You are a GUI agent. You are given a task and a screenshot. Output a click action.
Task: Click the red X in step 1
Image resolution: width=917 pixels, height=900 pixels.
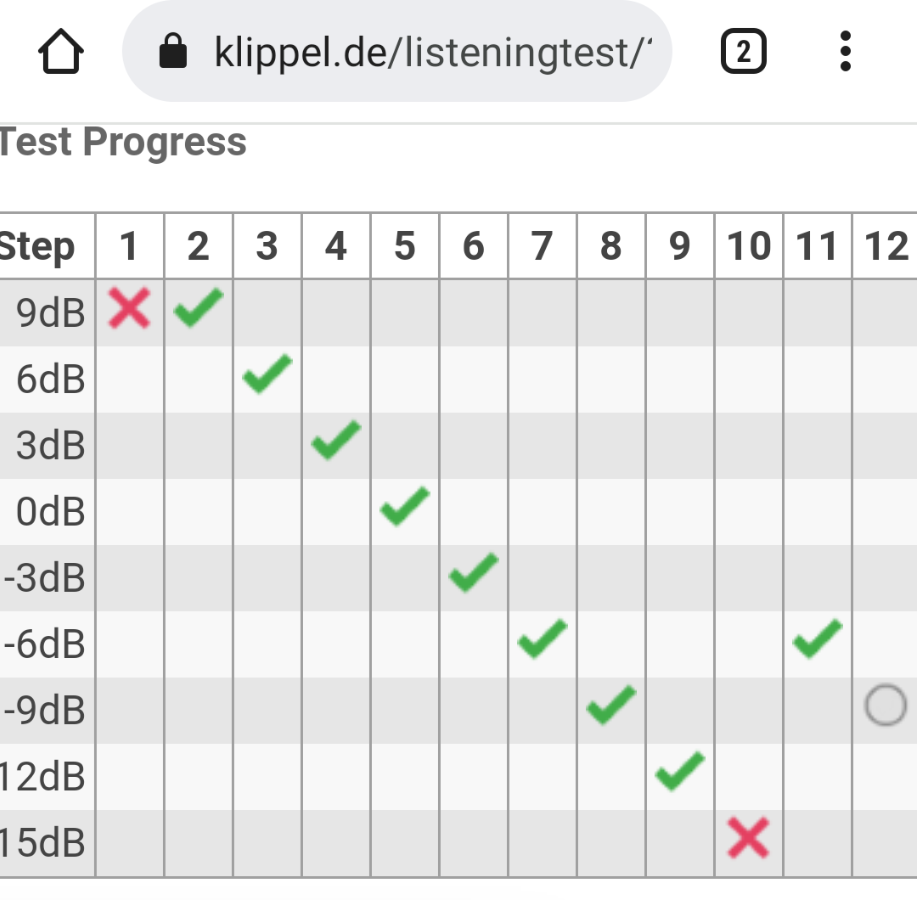point(129,308)
